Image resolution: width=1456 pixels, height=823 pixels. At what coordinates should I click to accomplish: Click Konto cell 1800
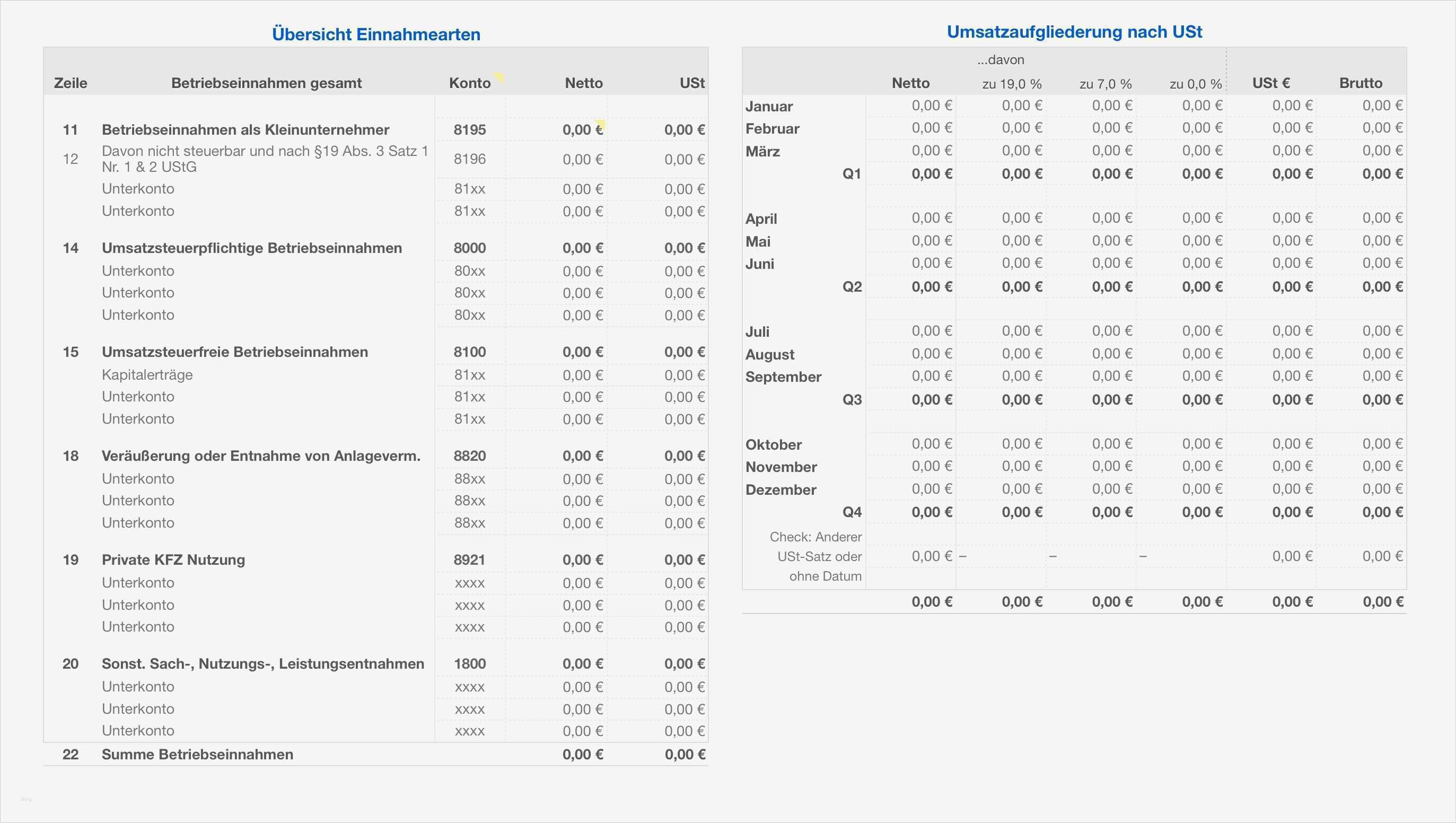coord(469,663)
